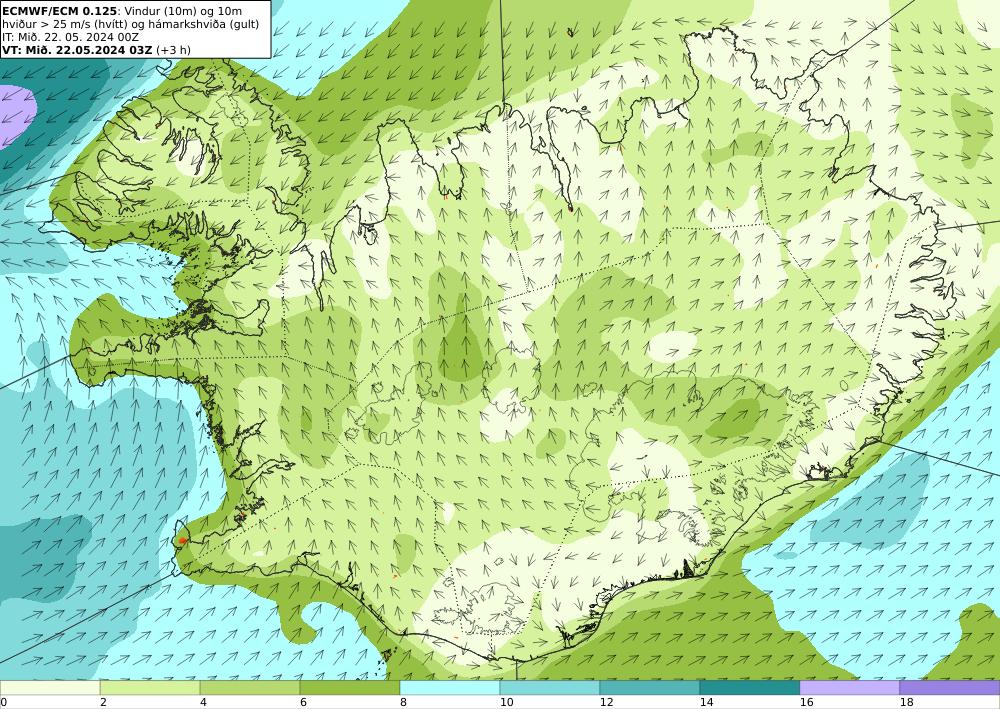The image size is (1000, 709).
Task: Click the '(+3 h)' forecast offset text
Action: (x=173, y=50)
